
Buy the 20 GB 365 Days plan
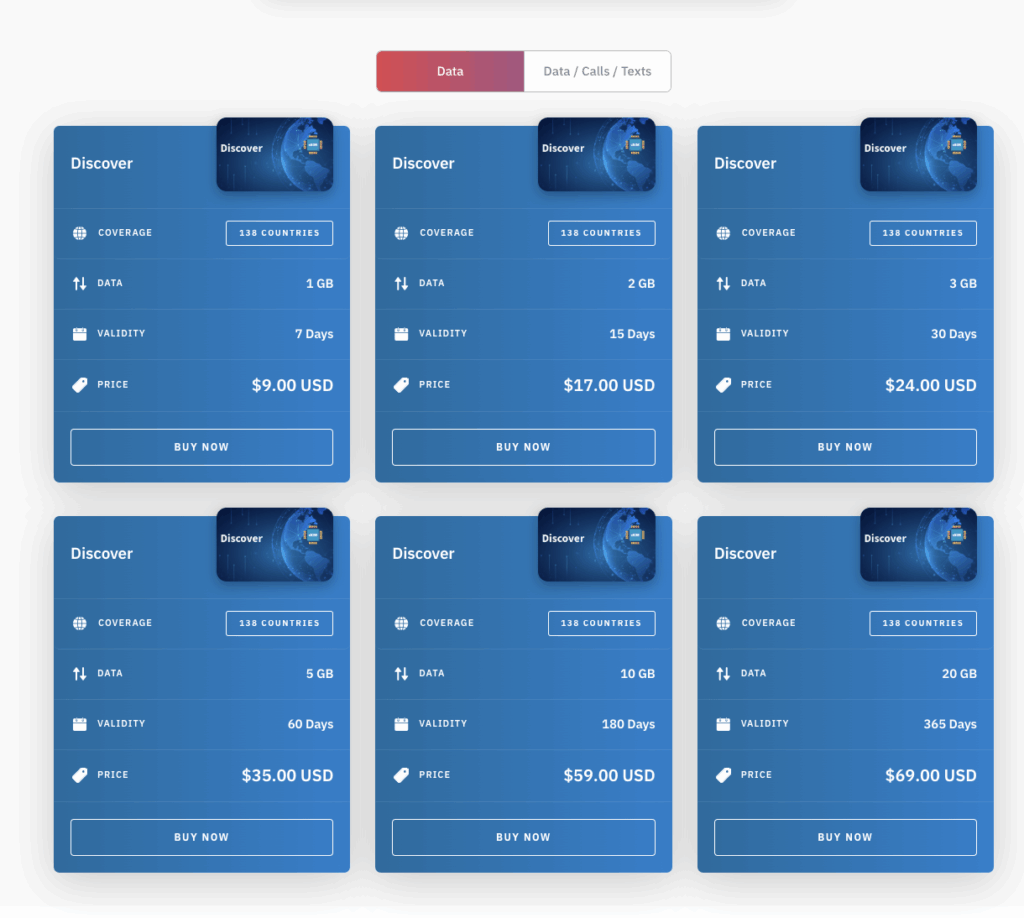pyautogui.click(x=845, y=837)
